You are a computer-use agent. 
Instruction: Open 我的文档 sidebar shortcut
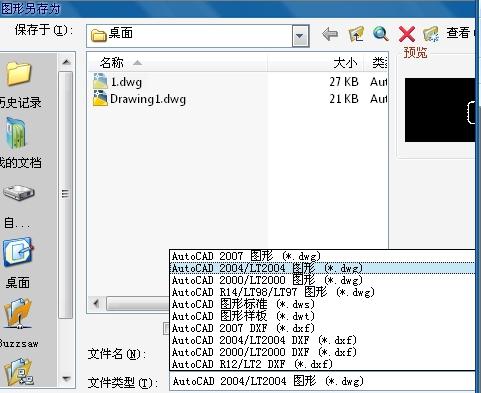click(x=18, y=143)
